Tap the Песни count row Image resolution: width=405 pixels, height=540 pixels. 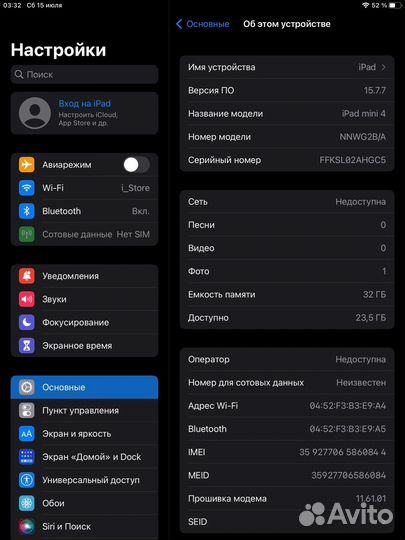[x=287, y=225]
